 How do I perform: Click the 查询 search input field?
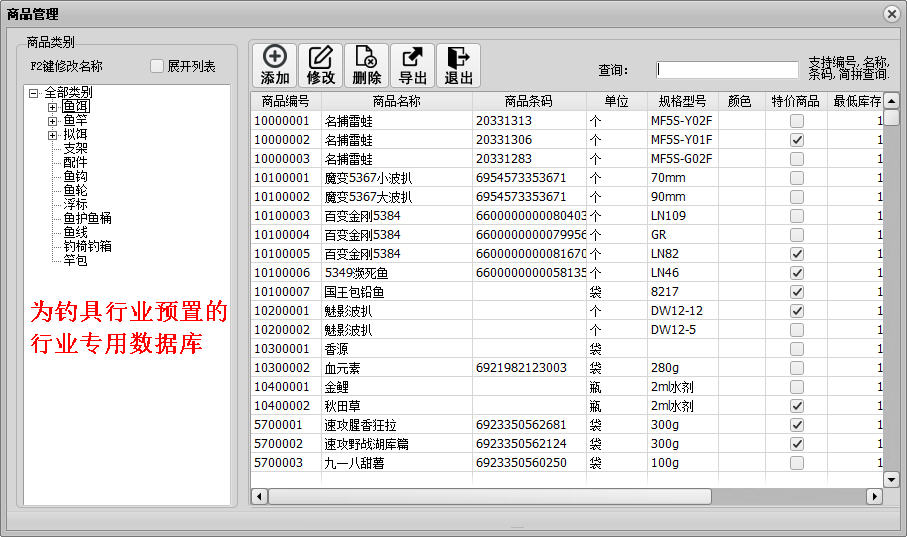(x=727, y=70)
